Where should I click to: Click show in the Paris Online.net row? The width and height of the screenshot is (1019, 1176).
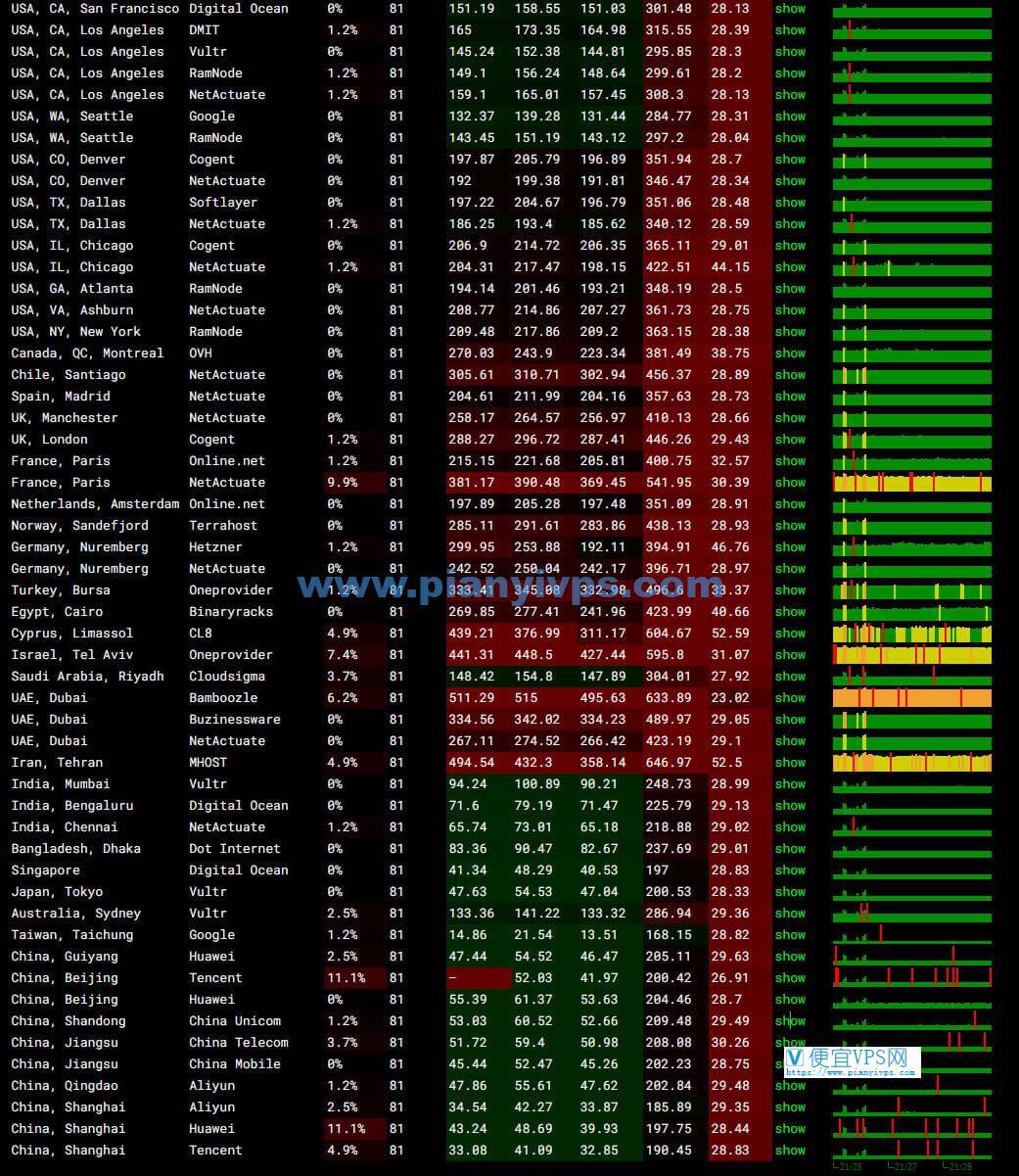click(790, 461)
